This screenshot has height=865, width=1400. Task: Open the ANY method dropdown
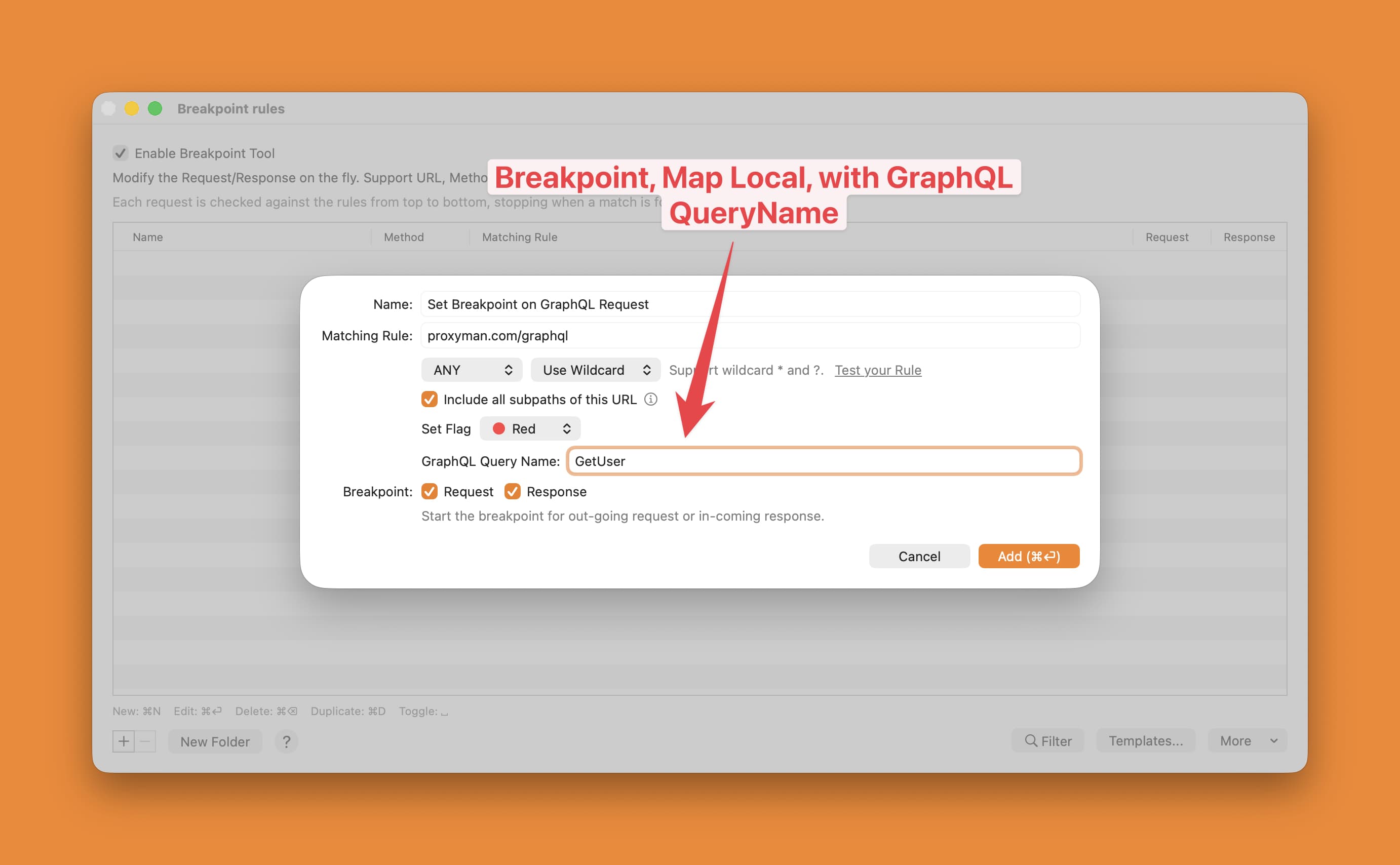tap(472, 370)
